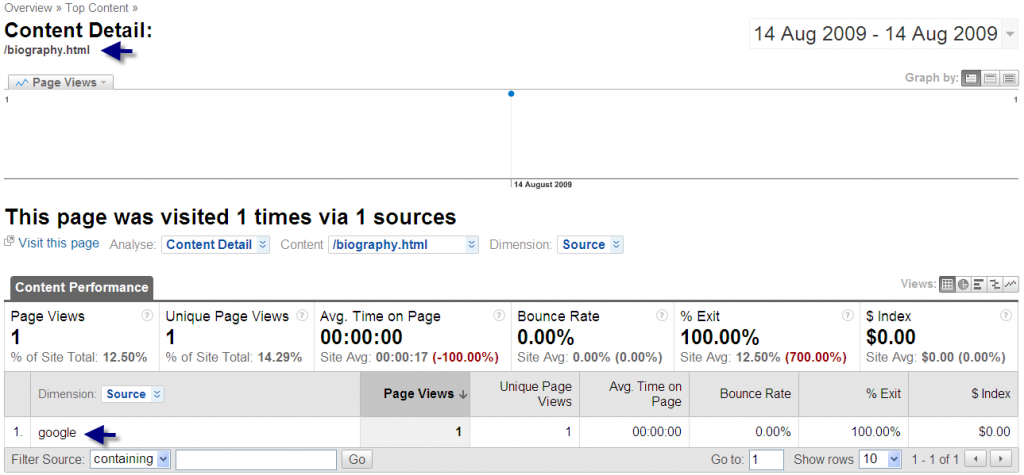Click help icon for $ Index metric

point(1007,316)
